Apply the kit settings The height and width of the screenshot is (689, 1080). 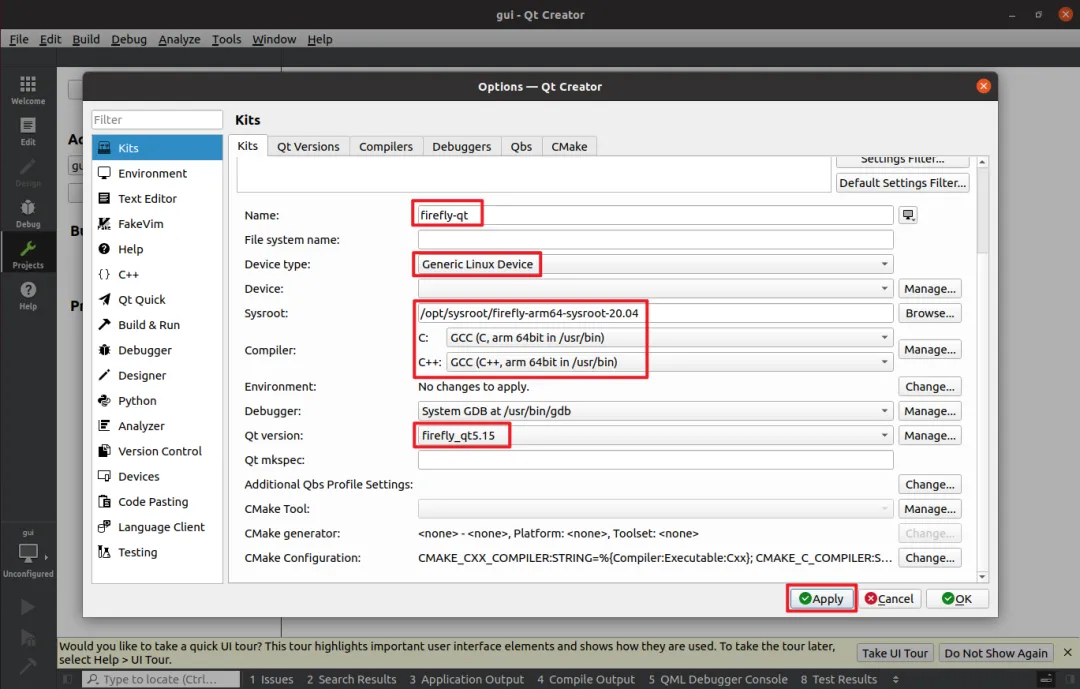point(821,599)
